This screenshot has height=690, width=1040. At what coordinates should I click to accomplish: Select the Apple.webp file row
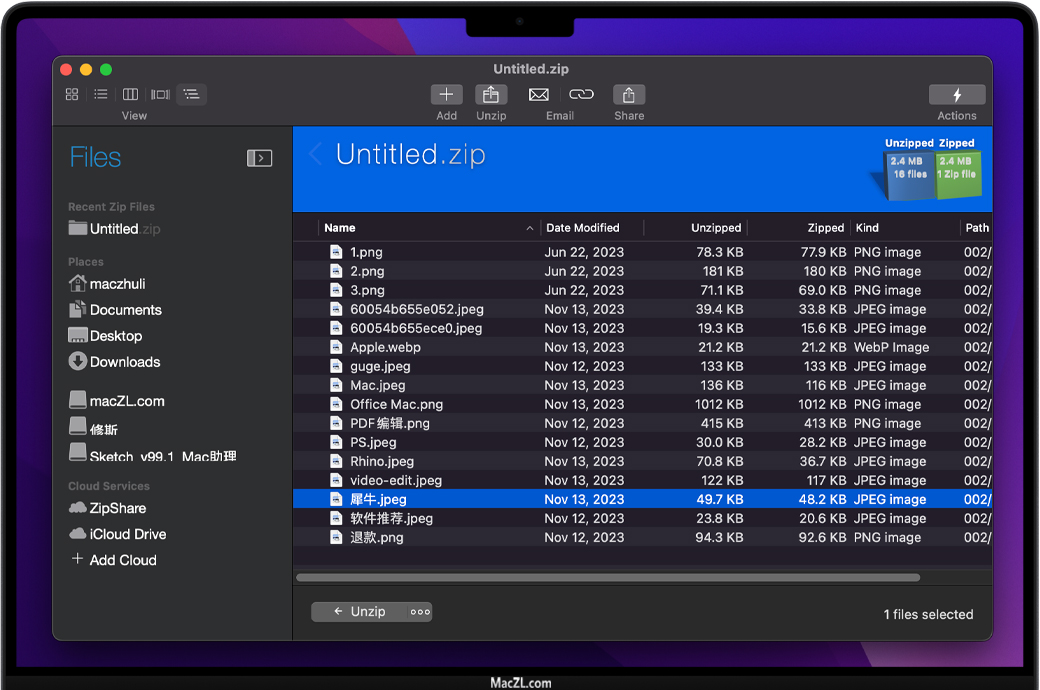[x=385, y=347]
